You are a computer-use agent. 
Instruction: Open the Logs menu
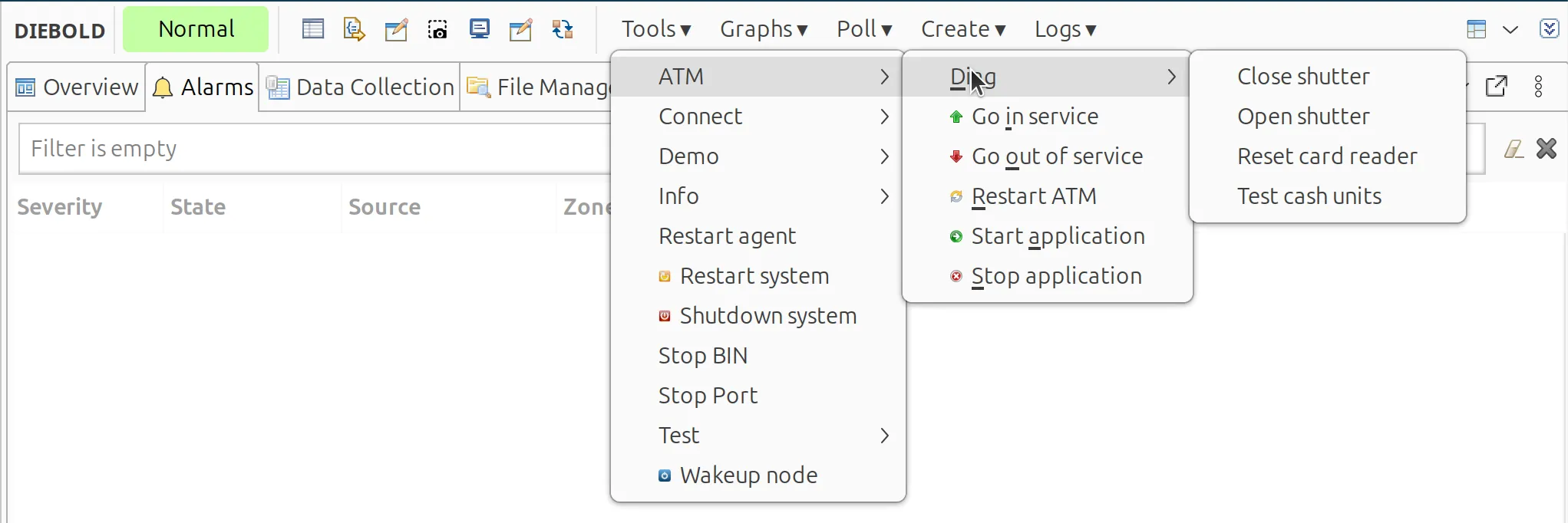tap(1065, 29)
